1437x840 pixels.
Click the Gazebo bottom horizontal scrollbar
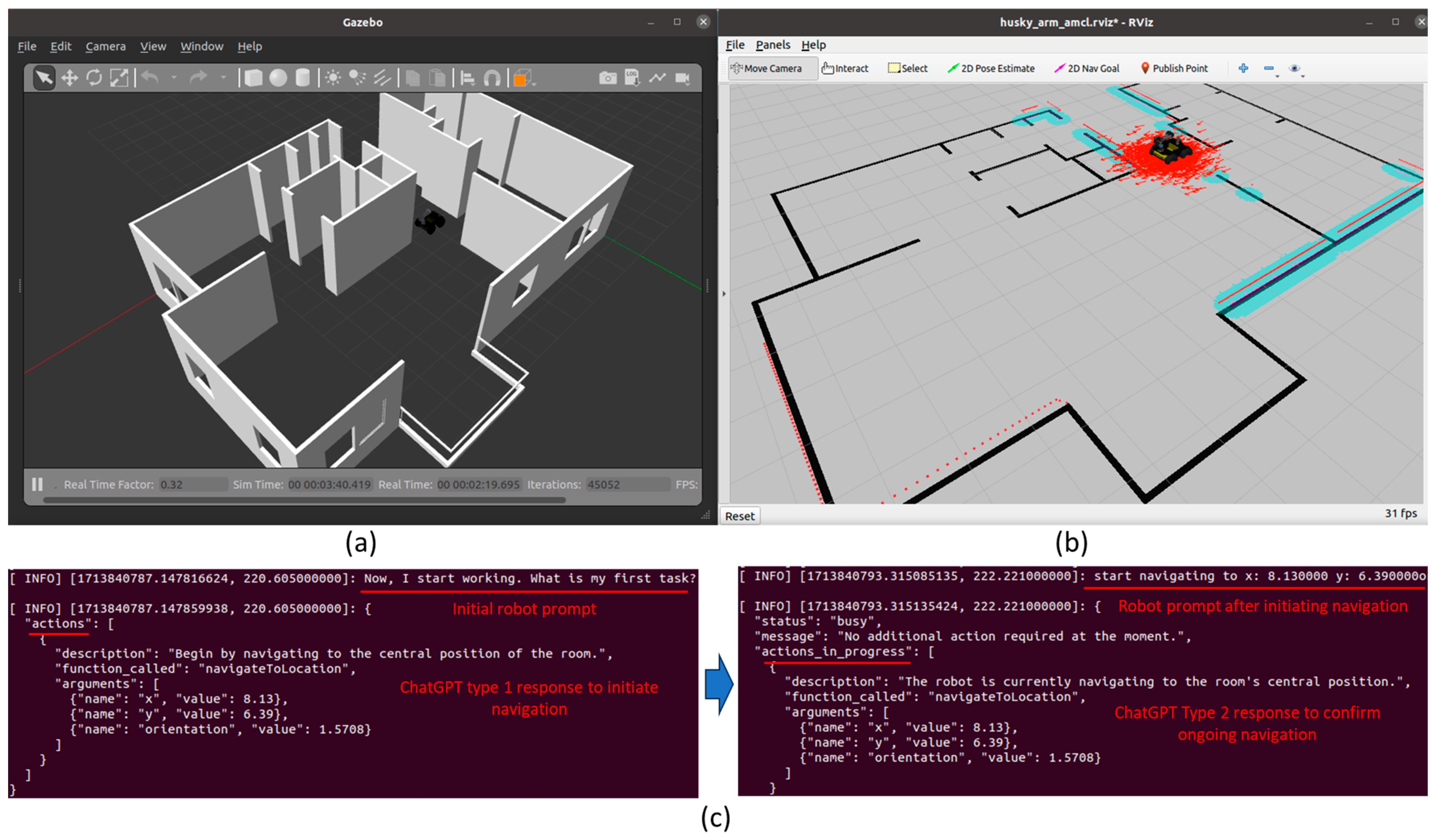(304, 500)
